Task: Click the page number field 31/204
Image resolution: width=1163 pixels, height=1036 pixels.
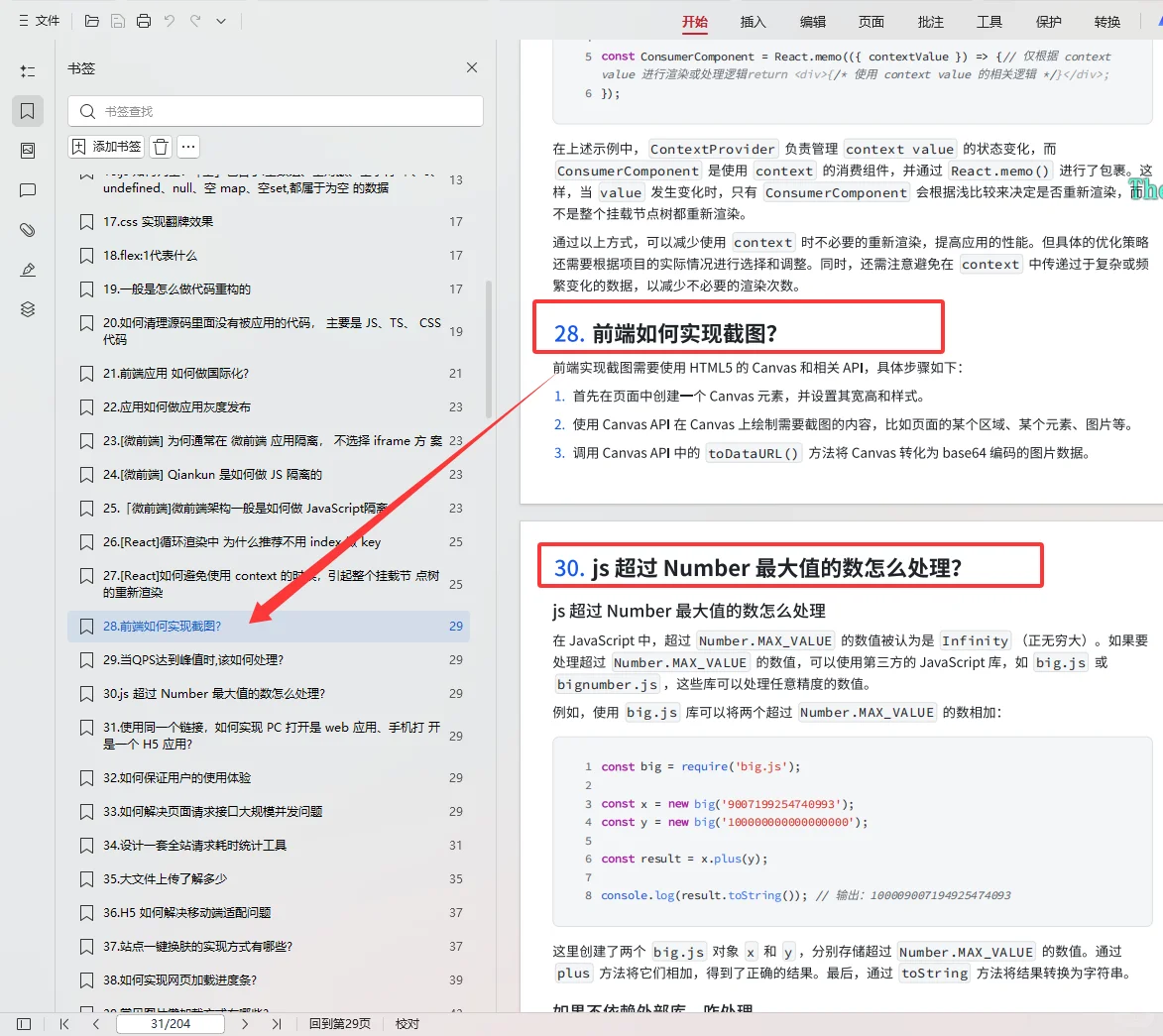Action: 171,1024
